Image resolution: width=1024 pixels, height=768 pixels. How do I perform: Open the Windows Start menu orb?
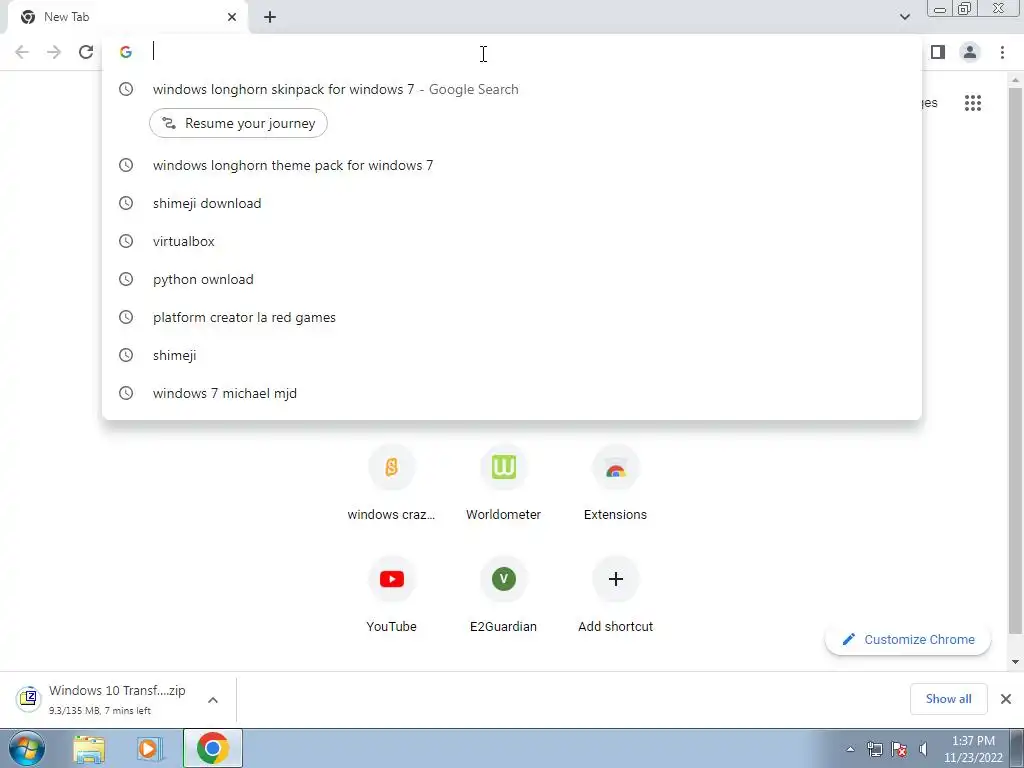pyautogui.click(x=27, y=748)
